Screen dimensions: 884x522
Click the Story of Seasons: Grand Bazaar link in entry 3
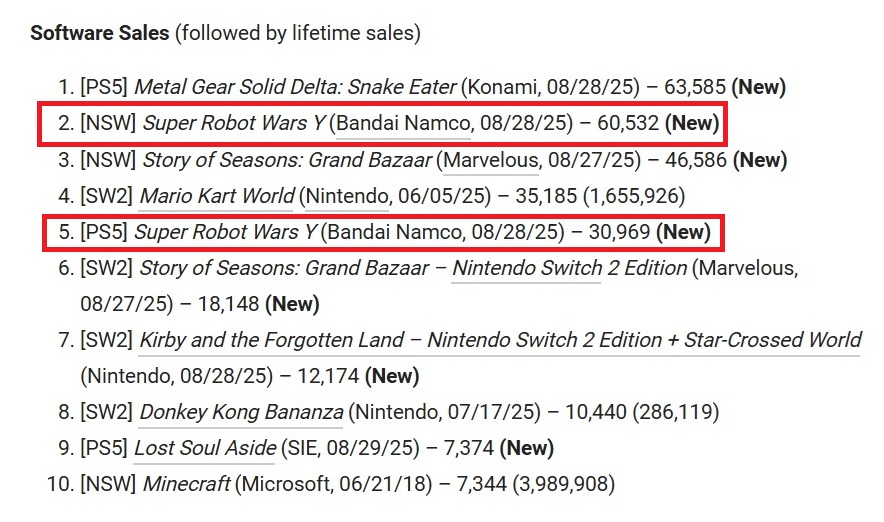287,160
